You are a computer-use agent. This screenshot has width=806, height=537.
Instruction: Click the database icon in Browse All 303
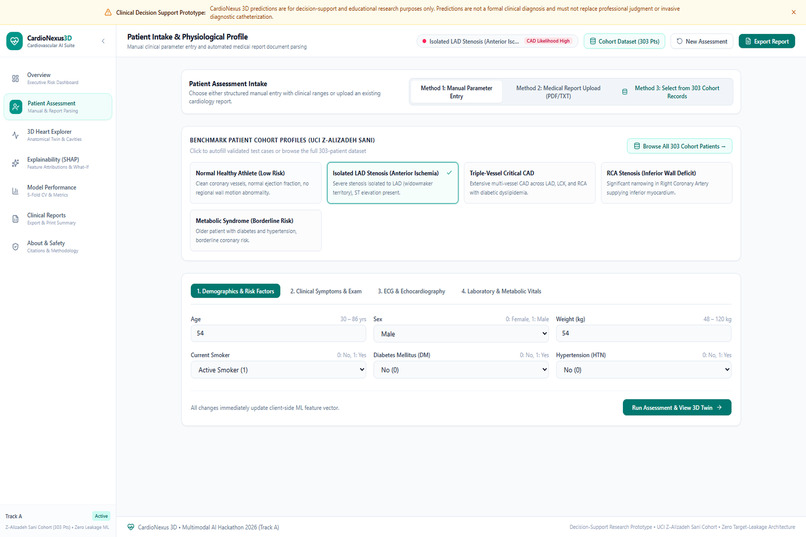(636, 146)
